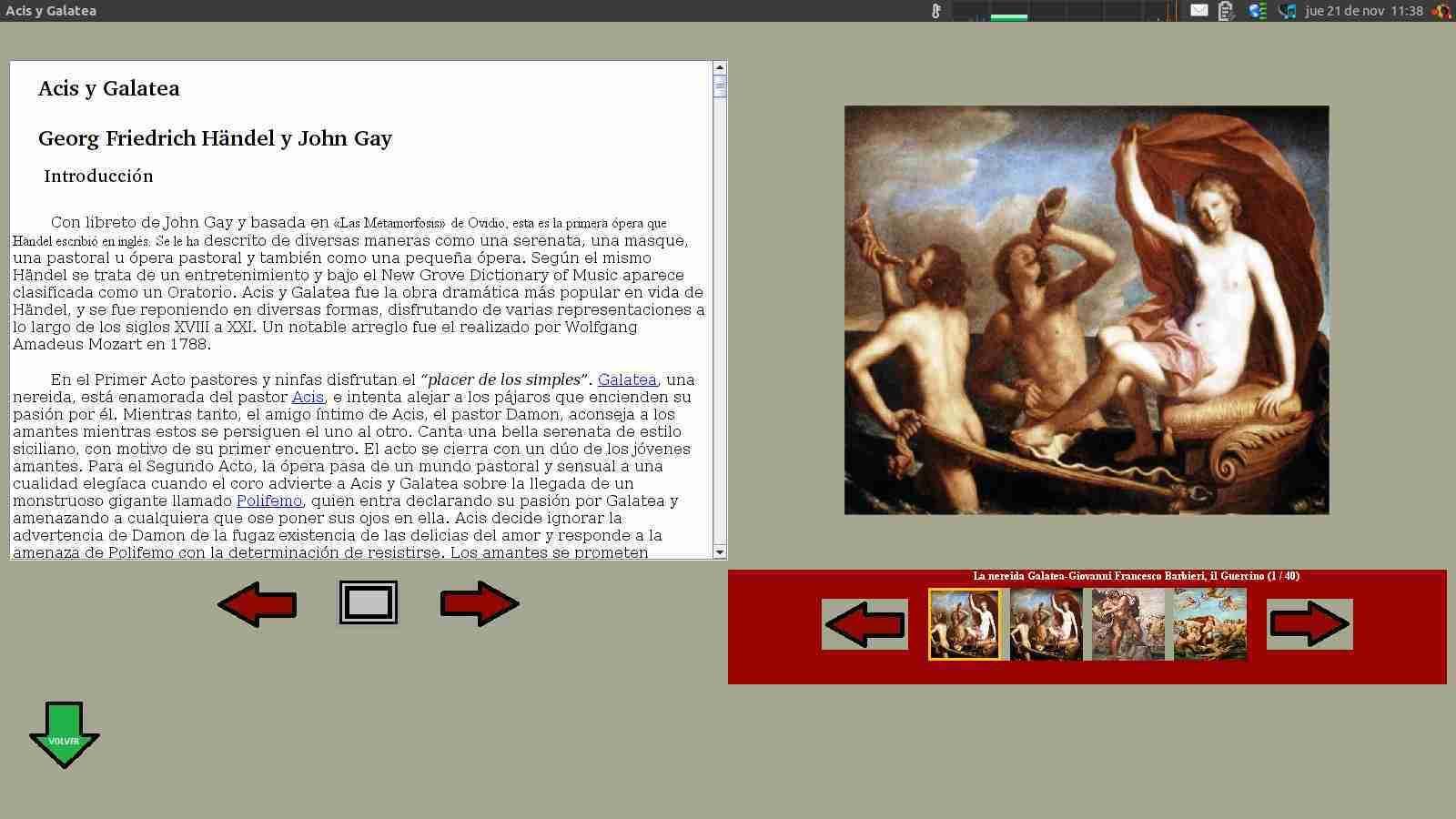Open the Acis hyperlink in the text

click(x=308, y=397)
